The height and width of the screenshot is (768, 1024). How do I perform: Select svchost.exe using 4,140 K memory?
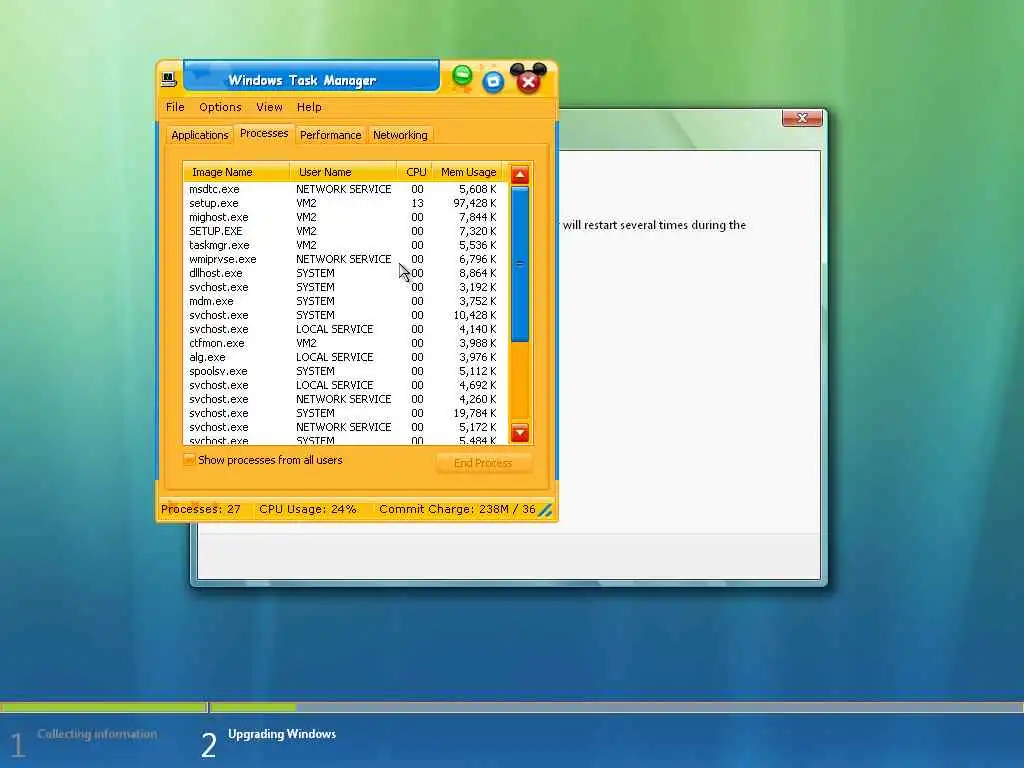(345, 329)
